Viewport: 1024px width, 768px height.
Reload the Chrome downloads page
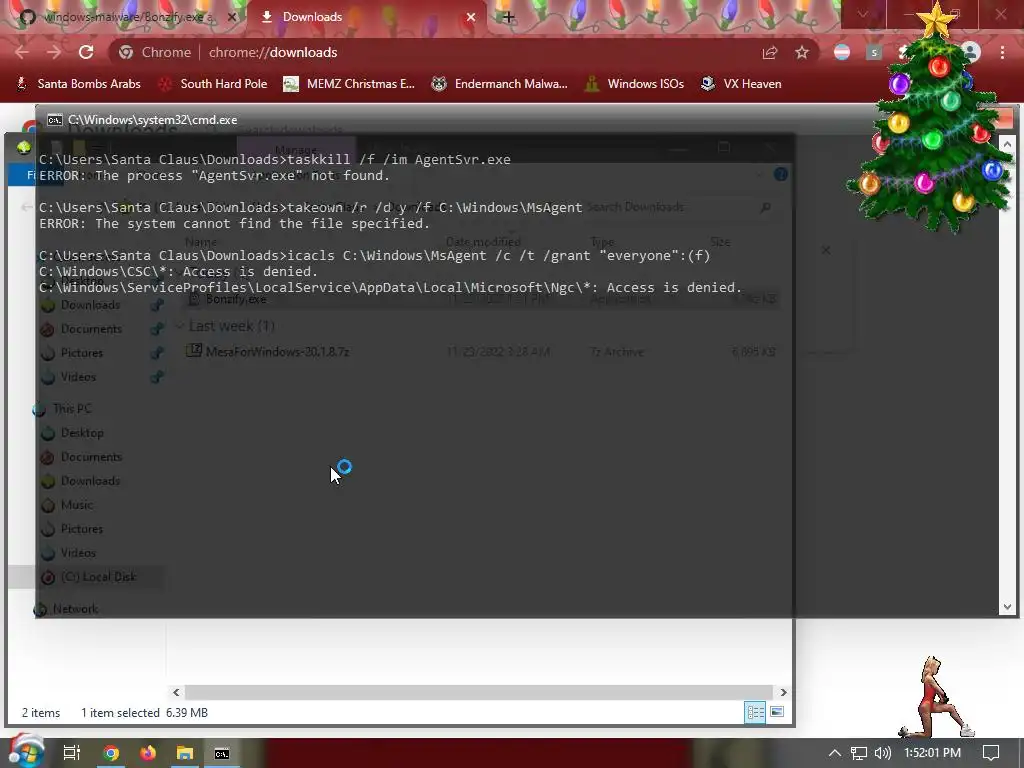pyautogui.click(x=86, y=52)
